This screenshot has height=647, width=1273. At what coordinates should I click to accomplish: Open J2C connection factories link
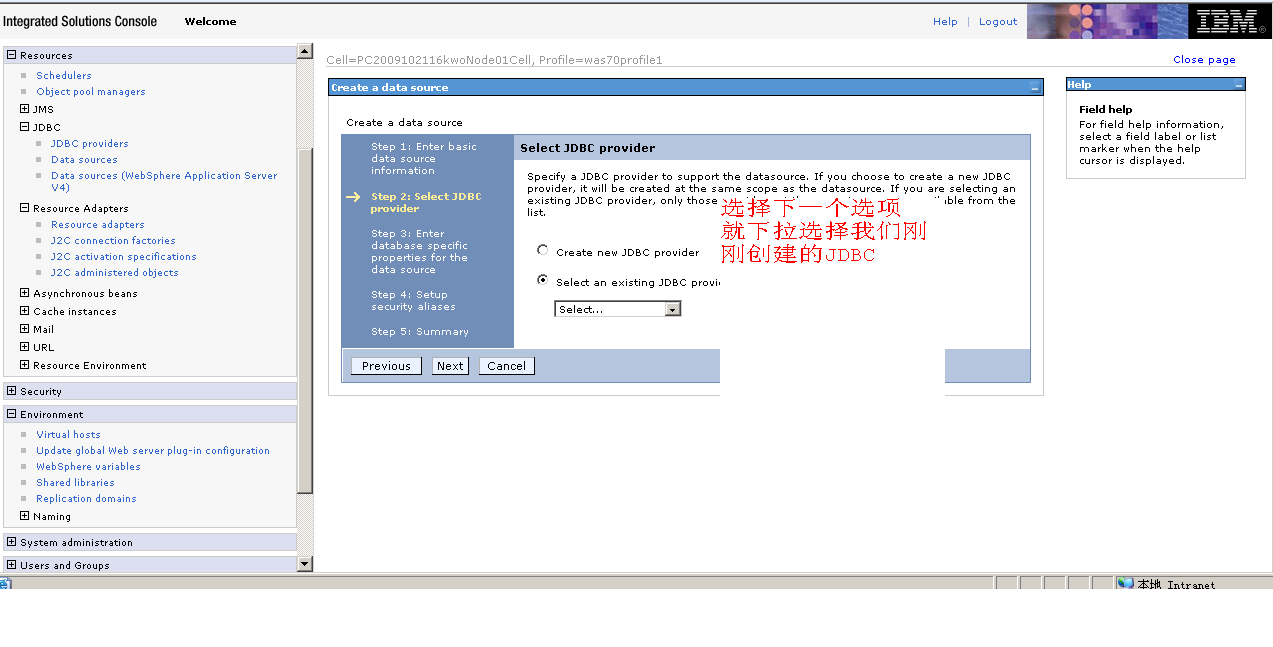(113, 241)
